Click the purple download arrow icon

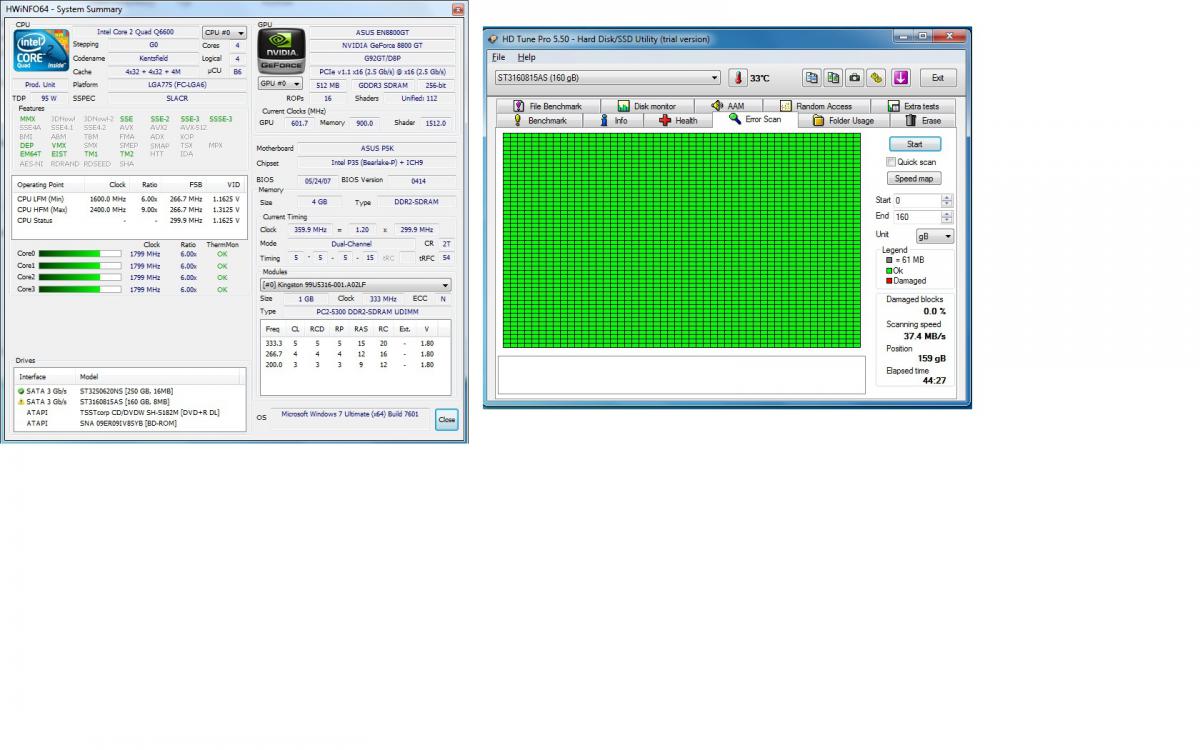click(x=900, y=78)
